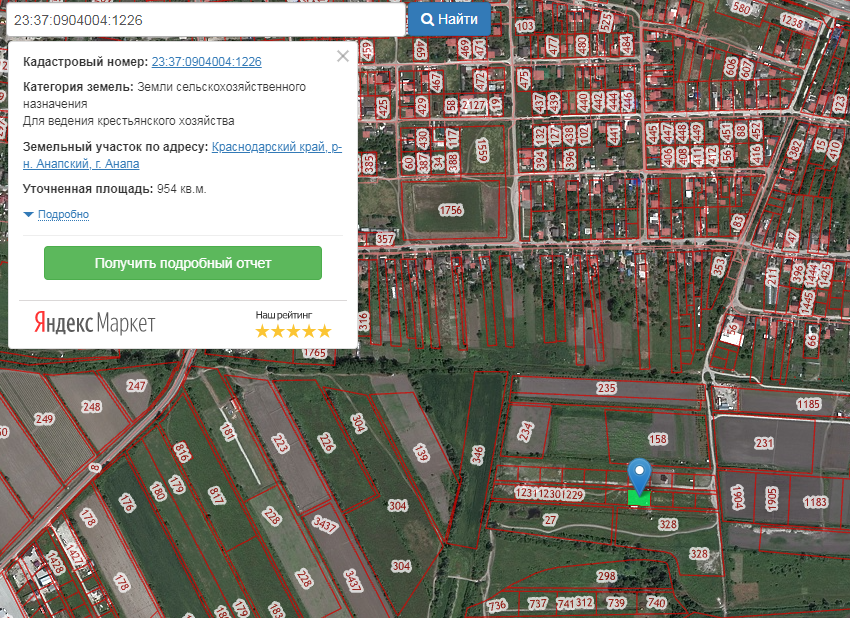The image size is (850, 618).
Task: Choose parcel 231 on the map
Action: point(764,443)
